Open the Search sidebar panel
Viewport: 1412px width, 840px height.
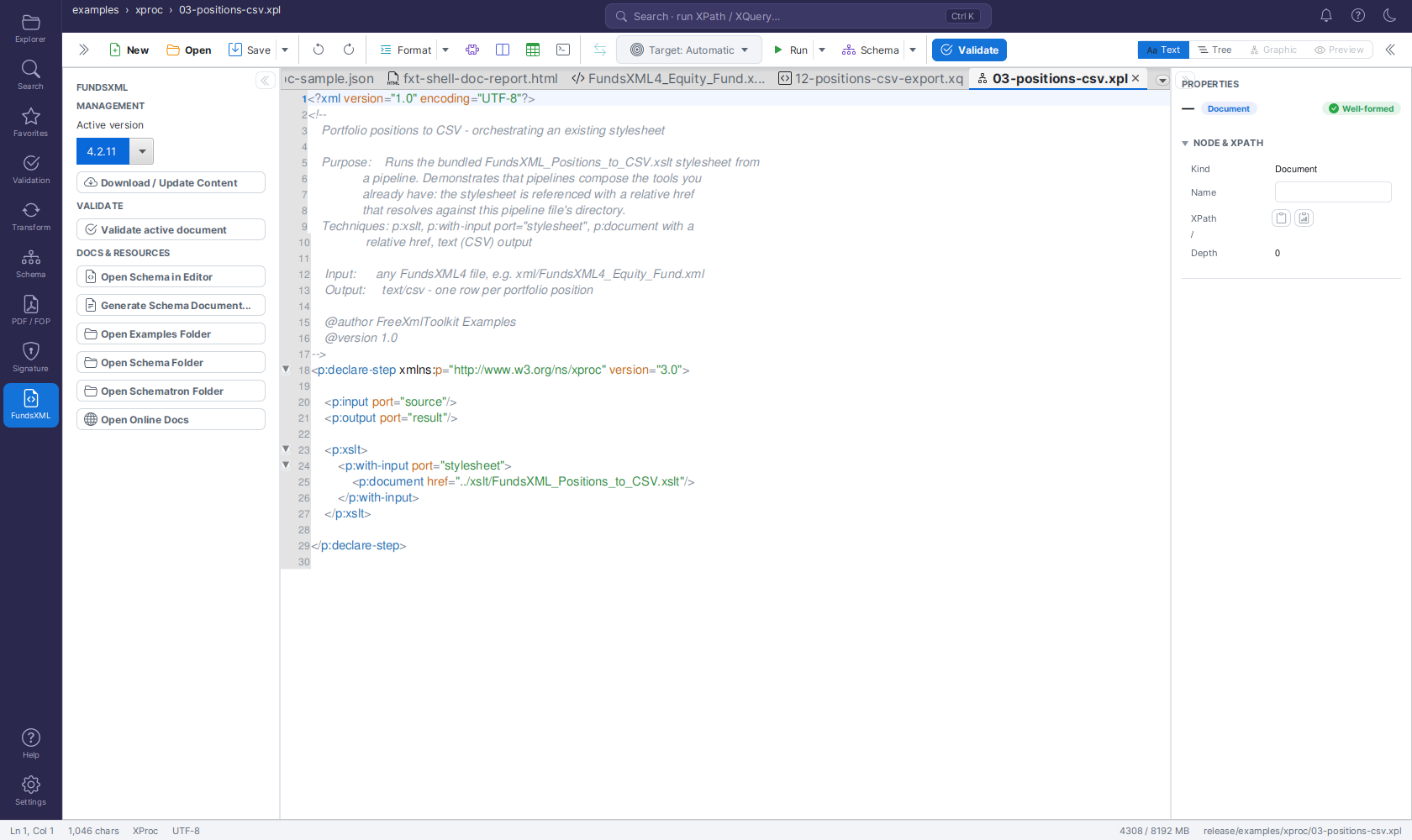(30, 75)
